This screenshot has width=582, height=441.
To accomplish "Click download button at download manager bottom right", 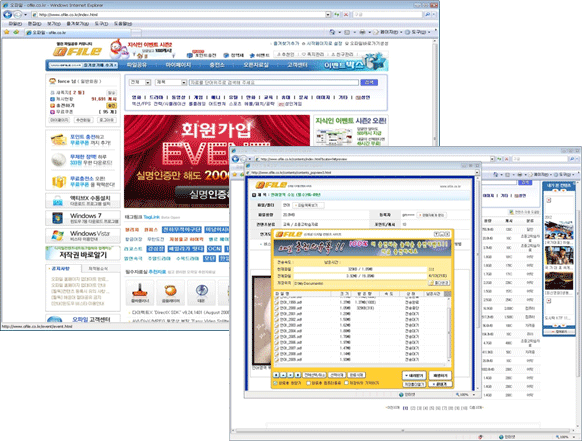I will click(414, 375).
